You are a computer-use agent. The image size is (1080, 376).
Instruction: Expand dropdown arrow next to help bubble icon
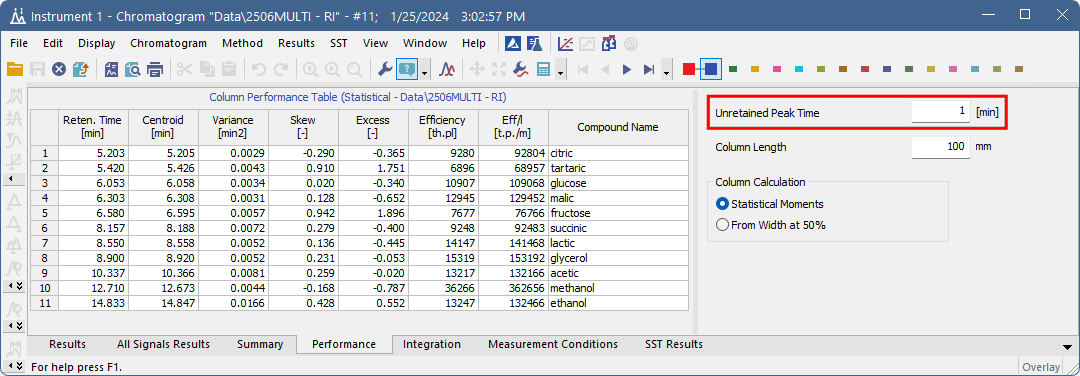(425, 71)
